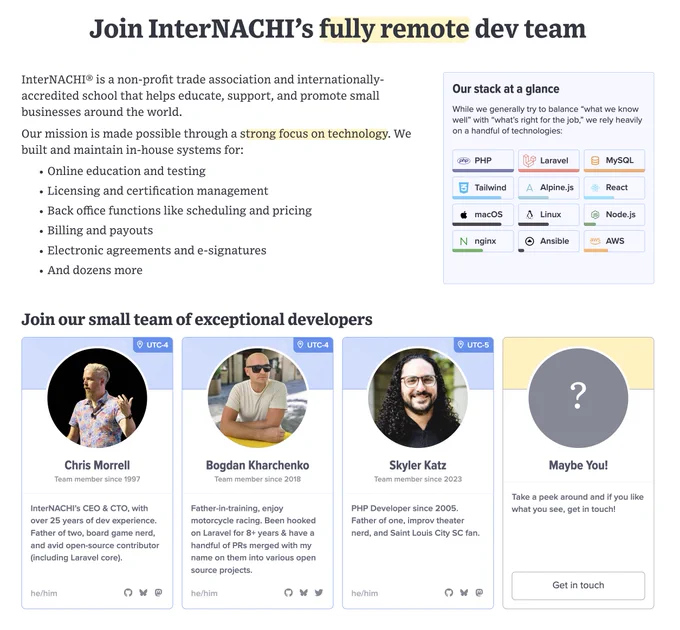Open Chris Morrell's Bluesky butterfly icon
Image resolution: width=680 pixels, height=630 pixels.
[x=143, y=593]
